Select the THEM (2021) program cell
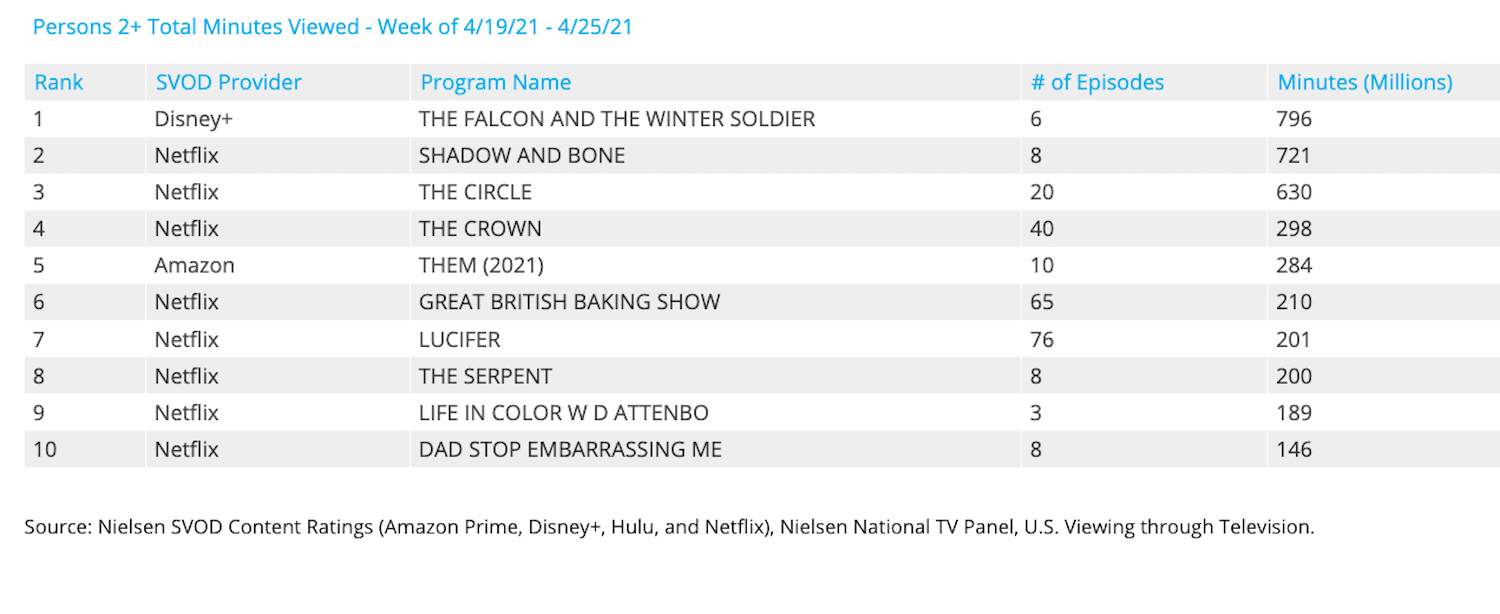This screenshot has height=614, width=1500. tap(481, 266)
